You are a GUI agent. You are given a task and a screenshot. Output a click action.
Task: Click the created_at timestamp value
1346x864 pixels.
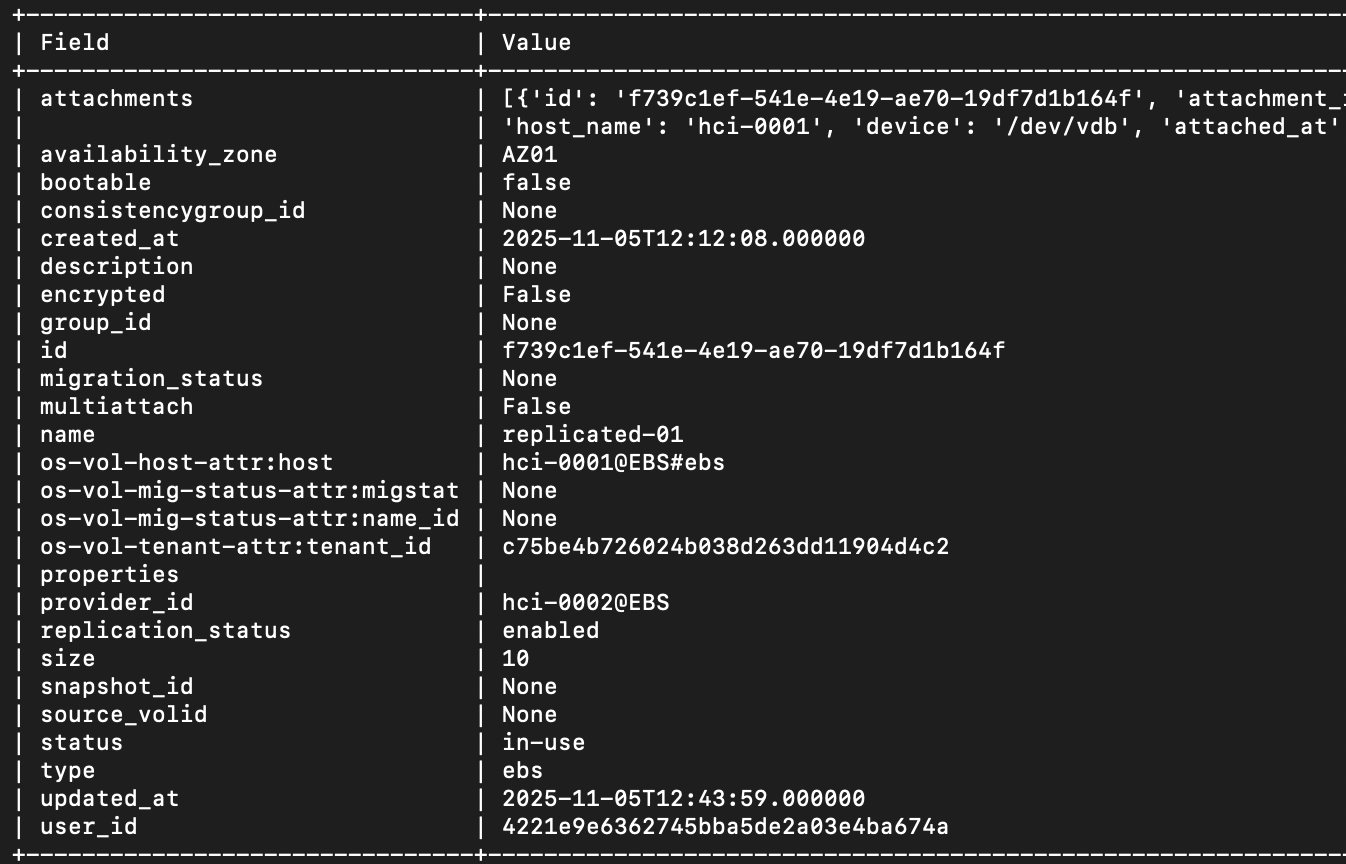[683, 239]
